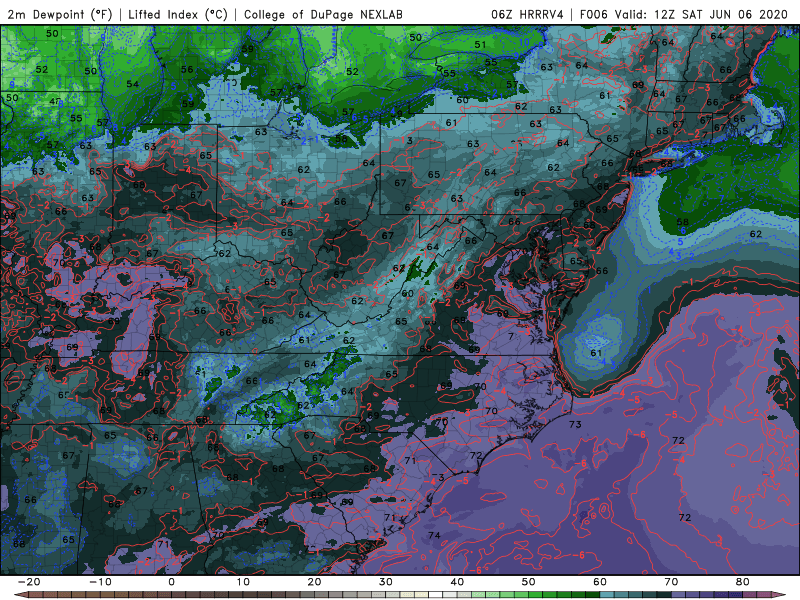Click the "2m Dewpoint (°F)" title text
800x600 pixels.
pos(59,15)
